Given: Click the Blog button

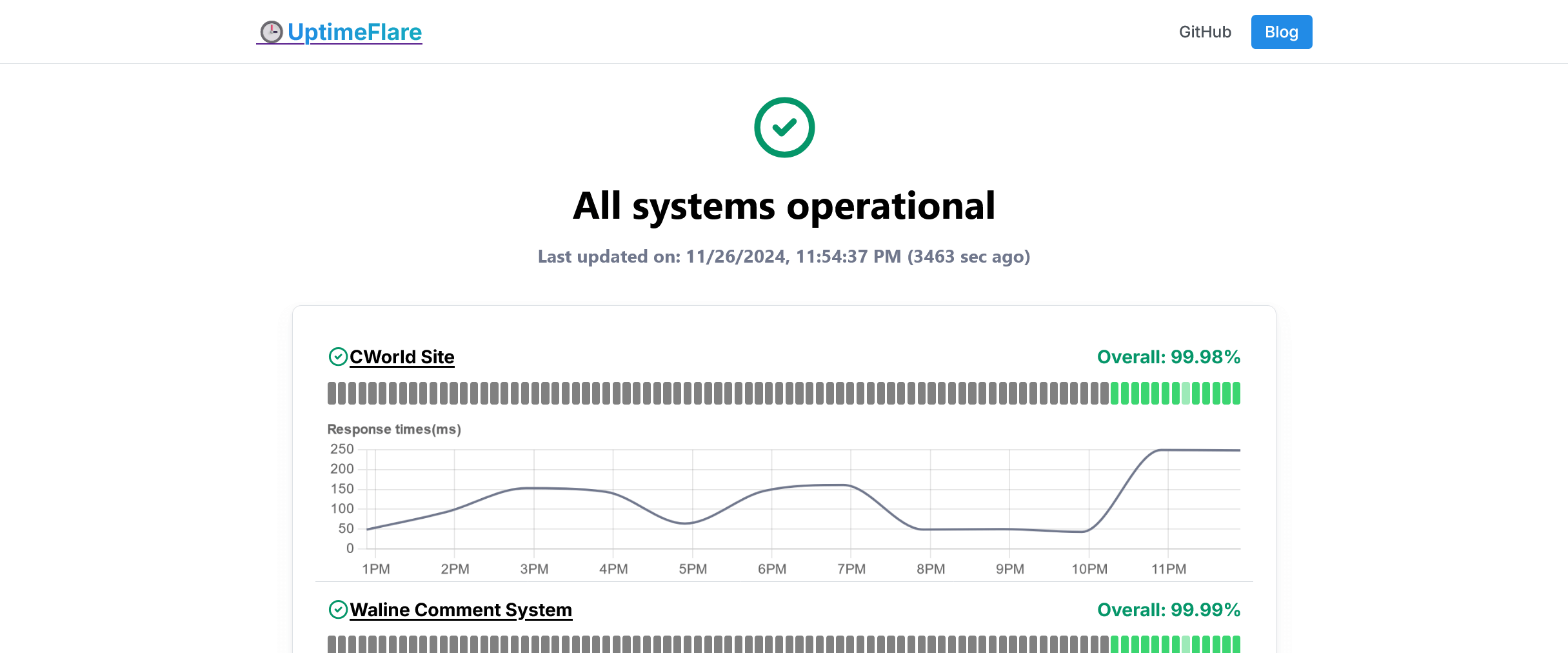Looking at the screenshot, I should tap(1281, 31).
